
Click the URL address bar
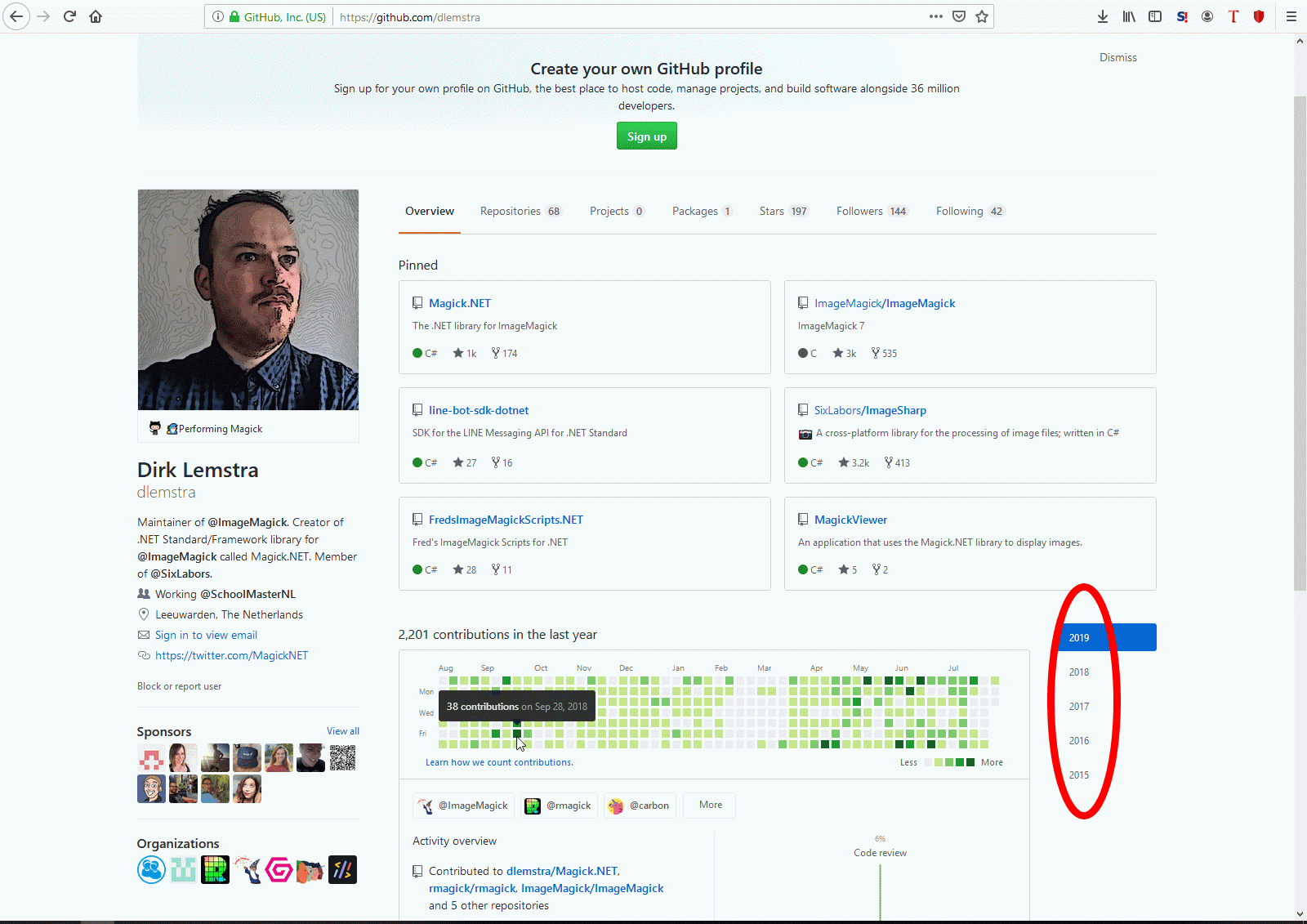click(629, 16)
